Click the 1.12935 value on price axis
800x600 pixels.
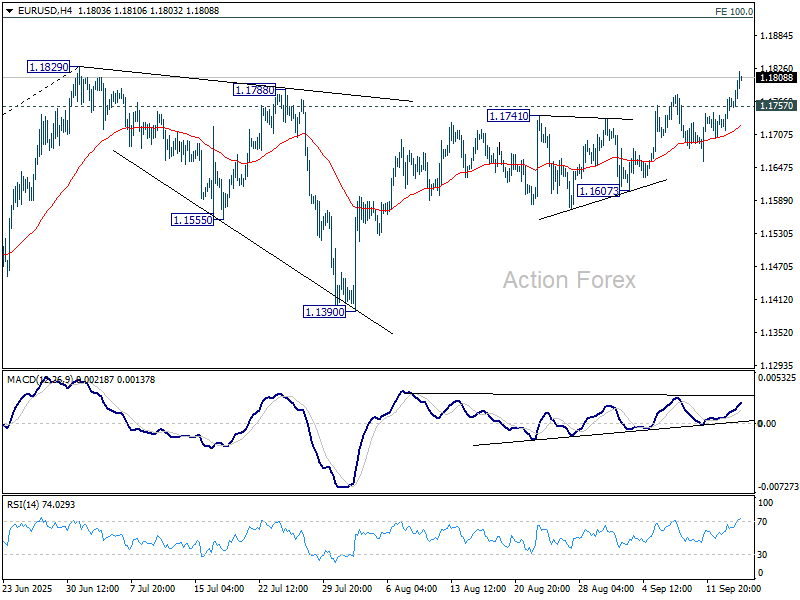[x=776, y=365]
